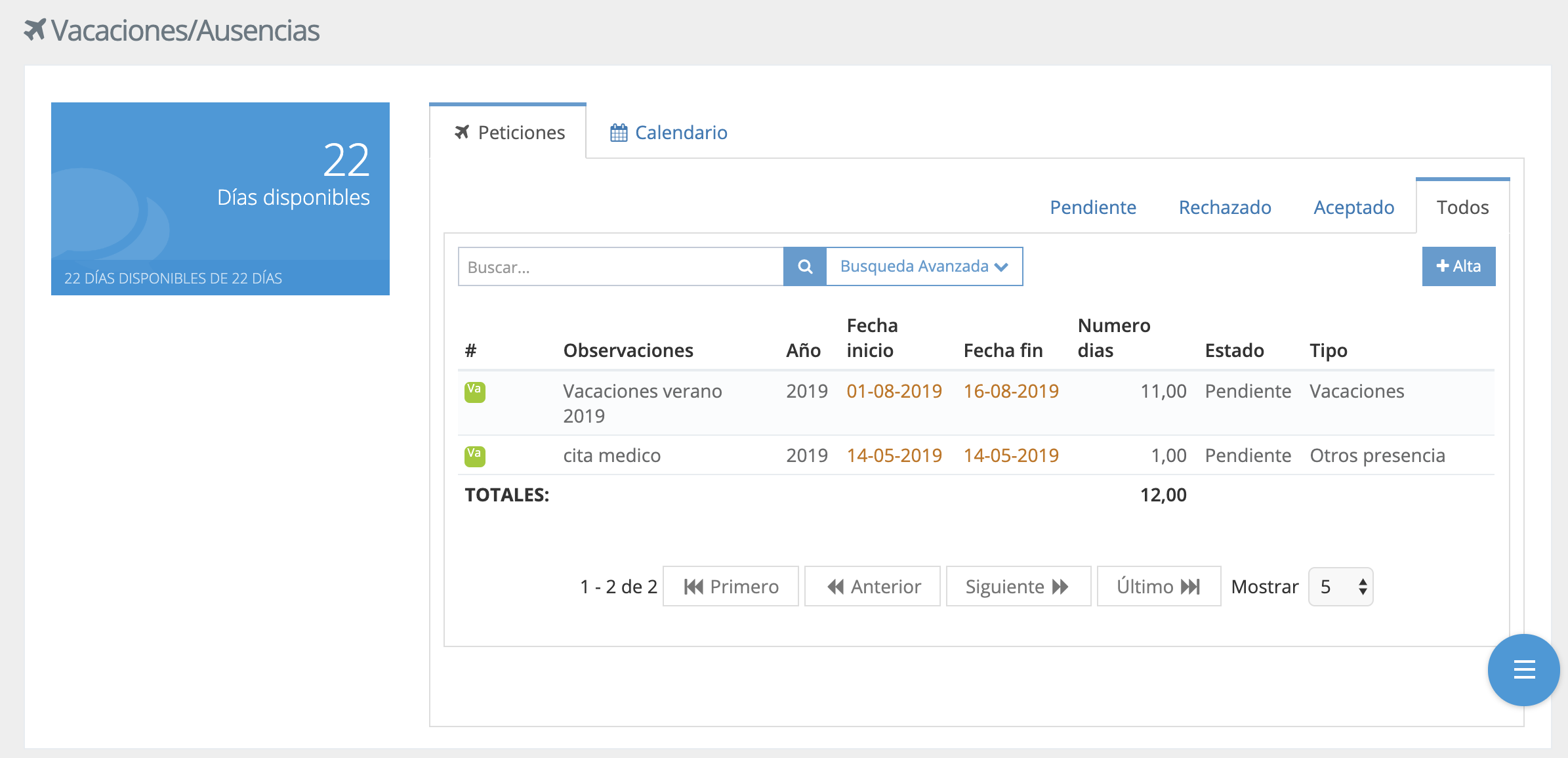Click 'Vacaciones verano 2019' observation cell
This screenshot has width=1568, height=758.
click(642, 404)
